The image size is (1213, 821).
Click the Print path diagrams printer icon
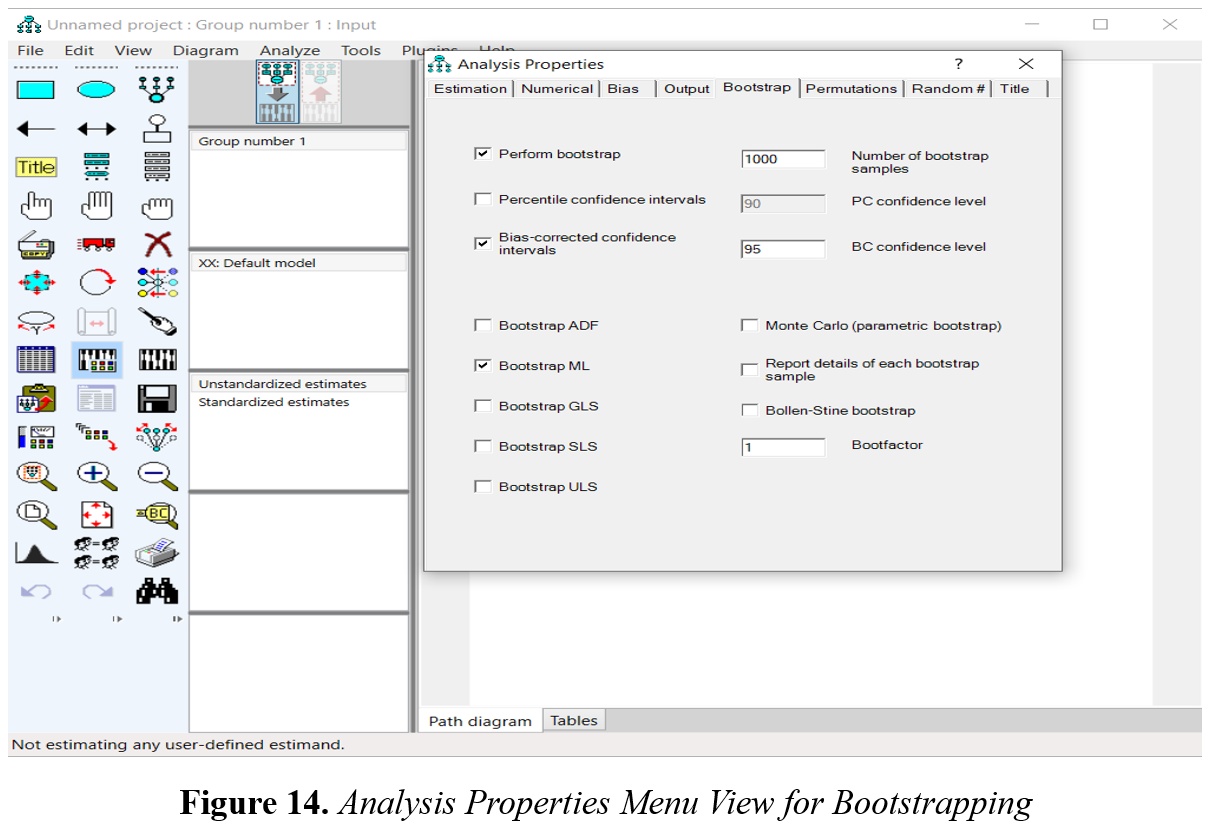(x=157, y=552)
